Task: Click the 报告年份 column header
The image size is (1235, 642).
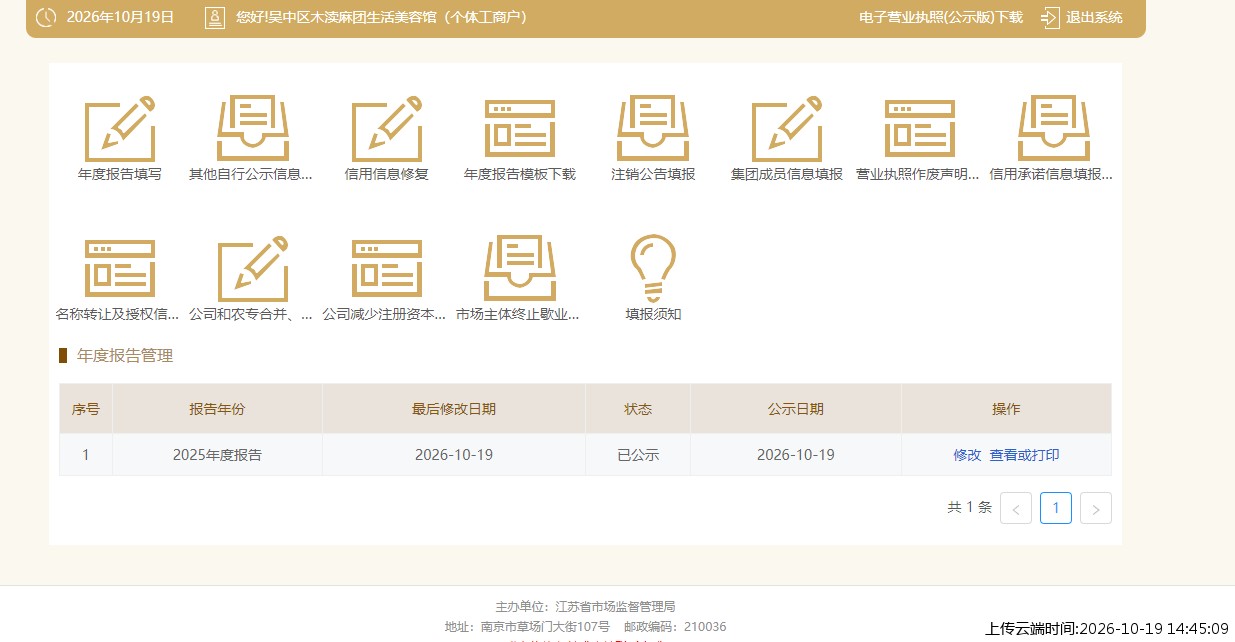Action: [217, 409]
